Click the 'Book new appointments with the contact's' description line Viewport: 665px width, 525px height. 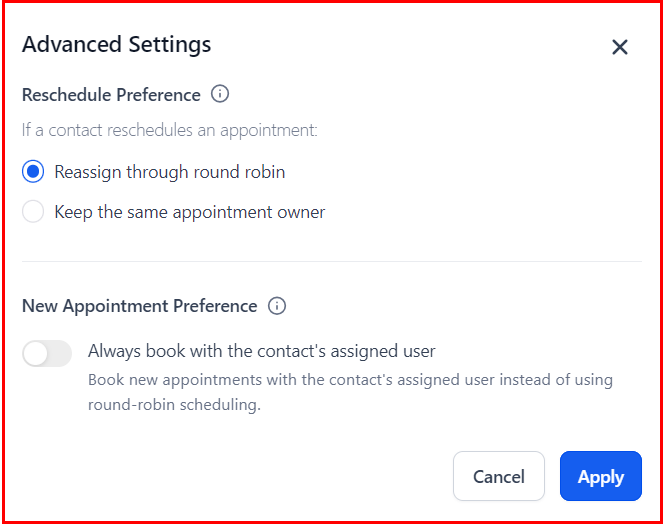coord(350,380)
